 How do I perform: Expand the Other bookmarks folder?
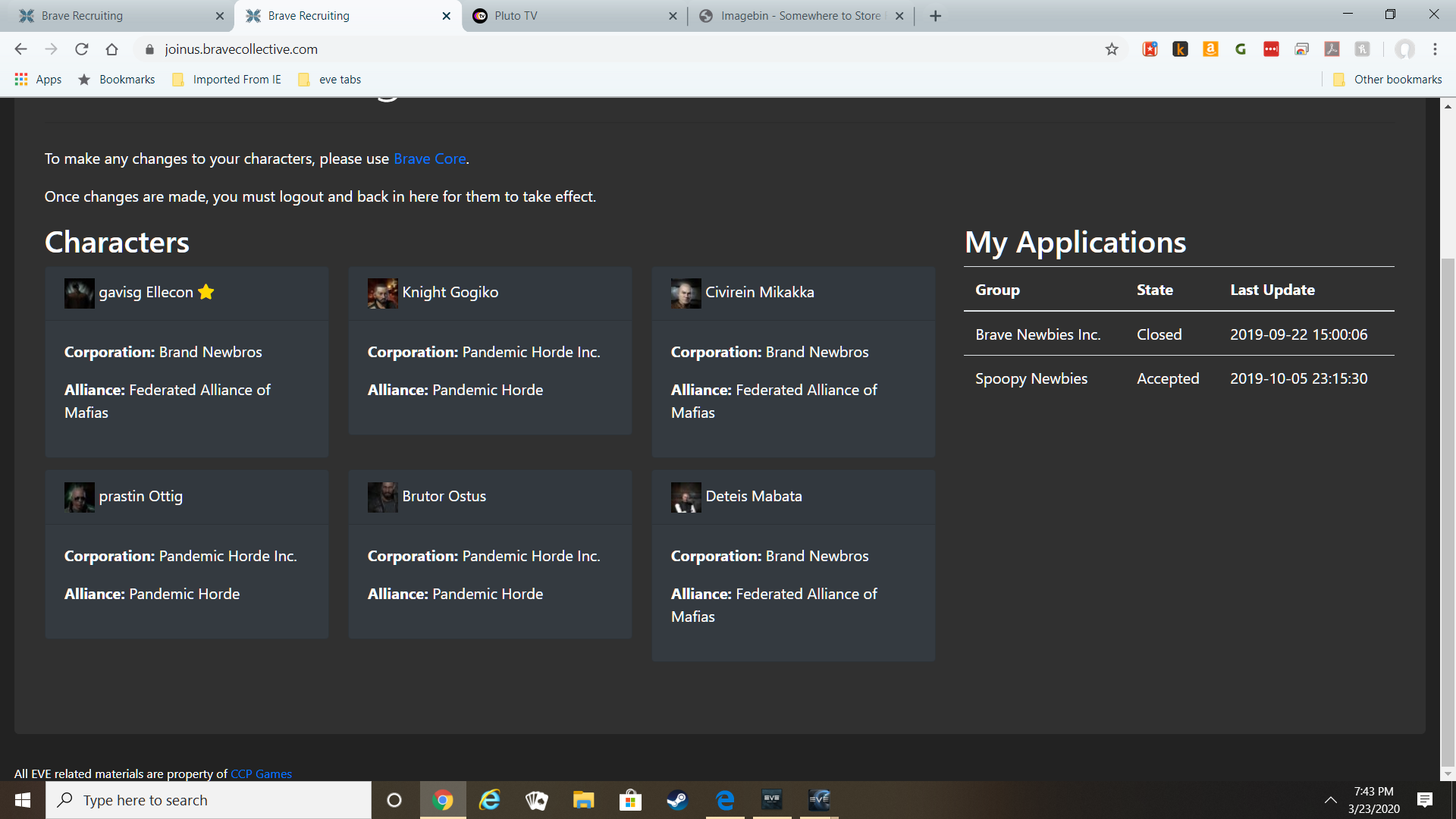tap(1388, 80)
